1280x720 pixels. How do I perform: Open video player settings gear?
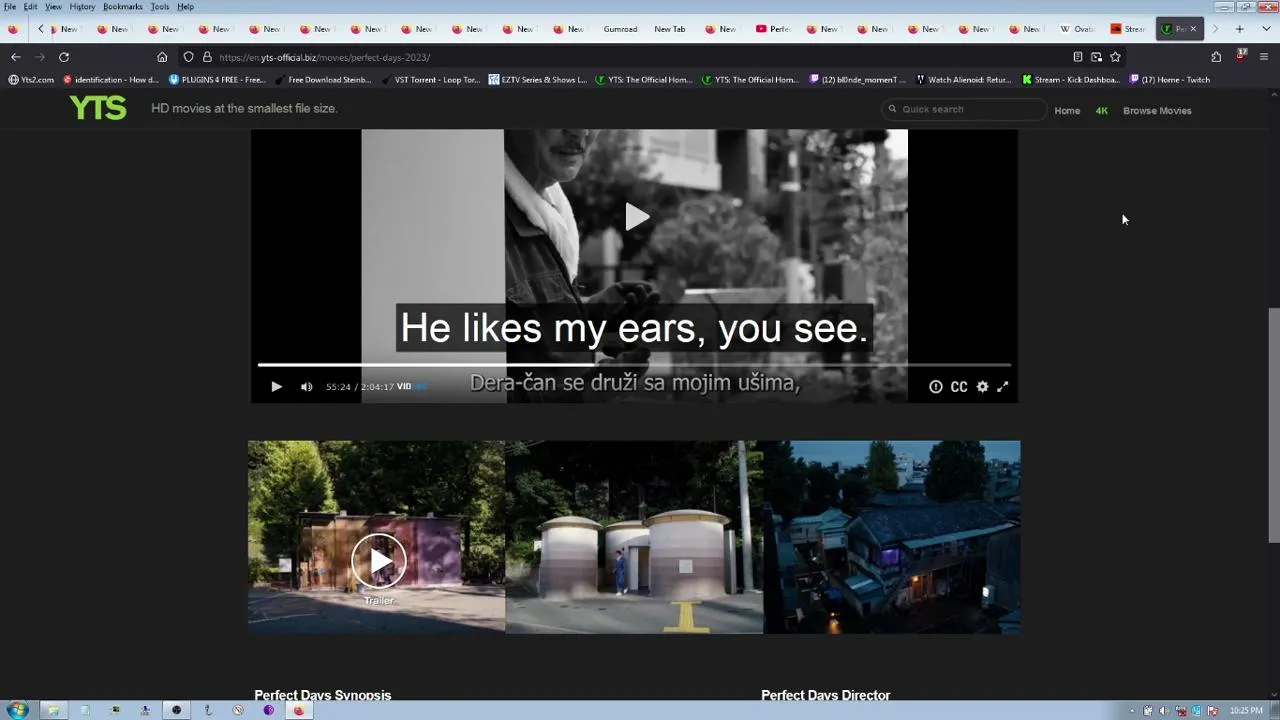pos(982,387)
